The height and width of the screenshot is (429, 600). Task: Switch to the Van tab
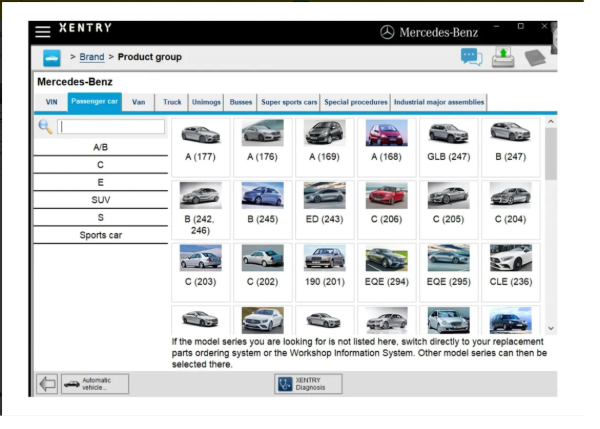tap(139, 102)
